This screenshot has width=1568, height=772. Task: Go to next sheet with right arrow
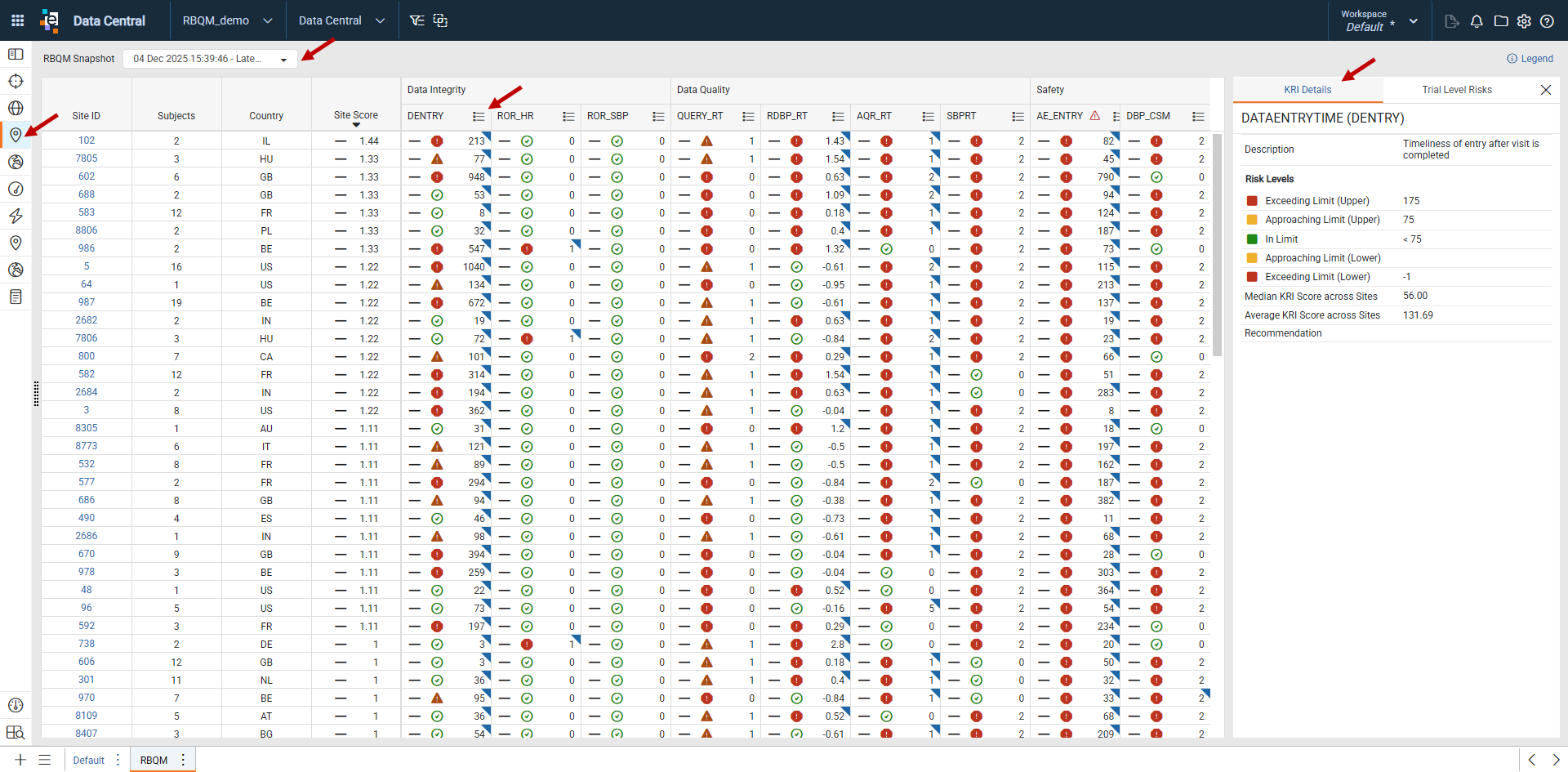pyautogui.click(x=1556, y=760)
